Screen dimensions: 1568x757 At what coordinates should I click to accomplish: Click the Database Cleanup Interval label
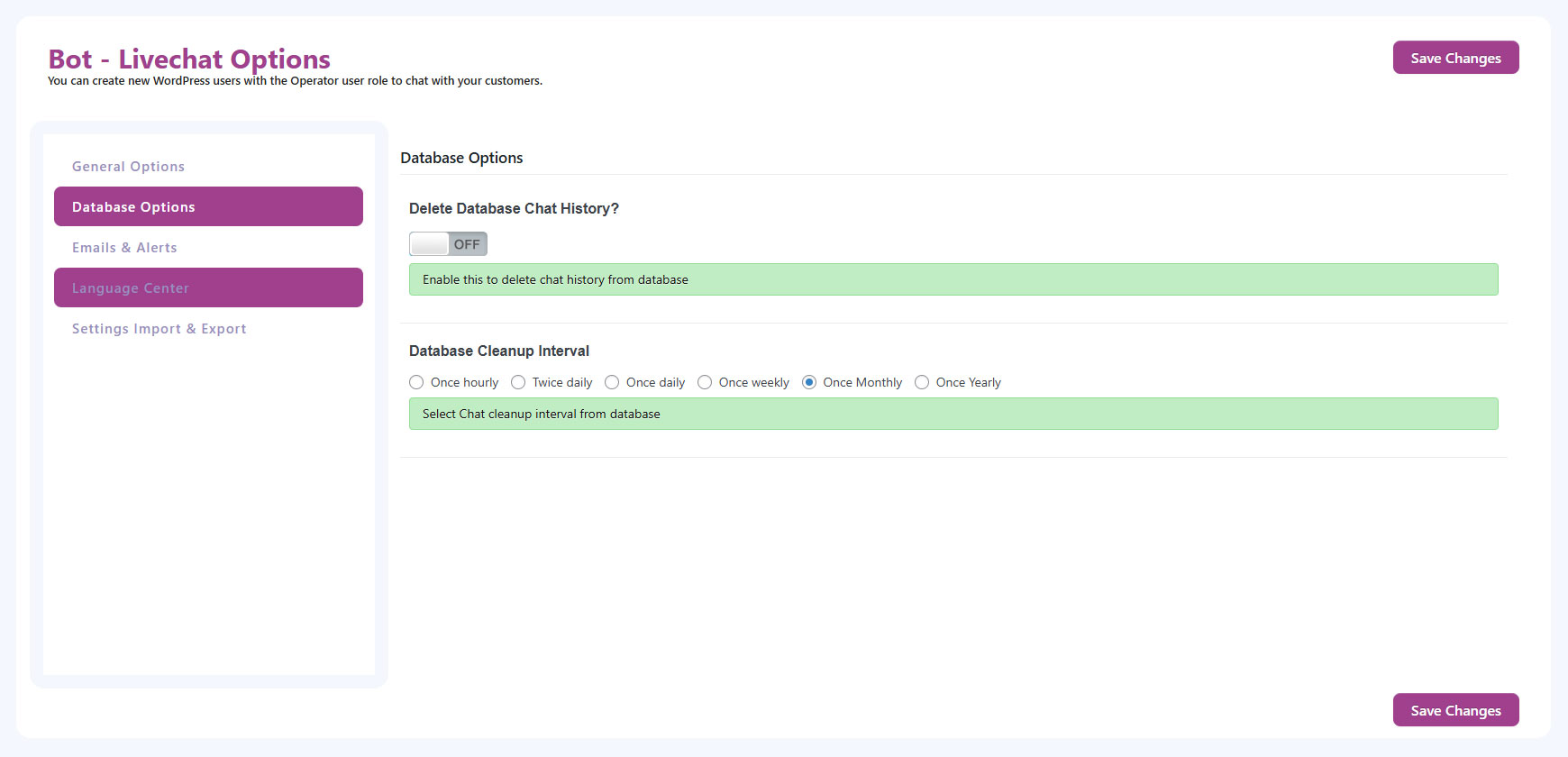click(498, 351)
